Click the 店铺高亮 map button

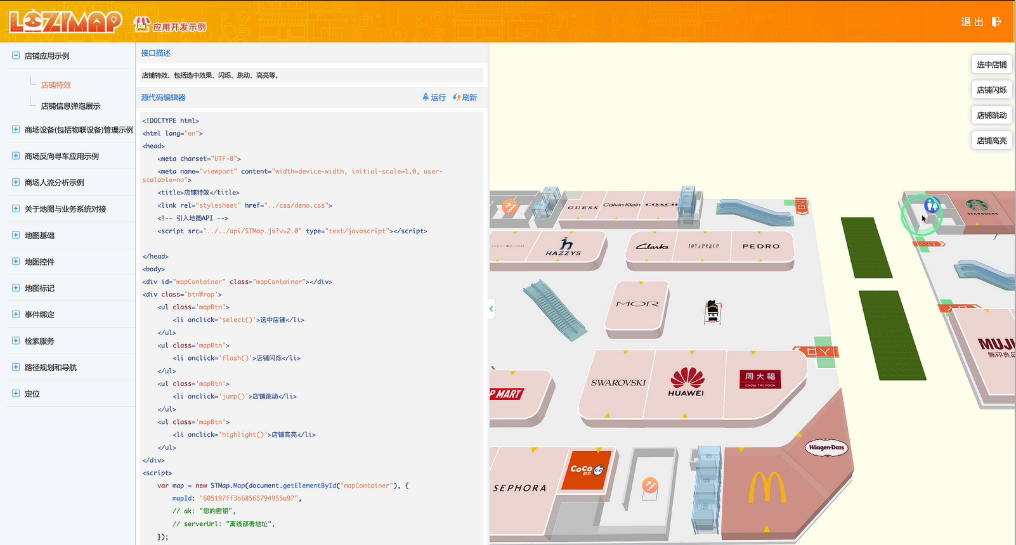pyautogui.click(x=991, y=140)
